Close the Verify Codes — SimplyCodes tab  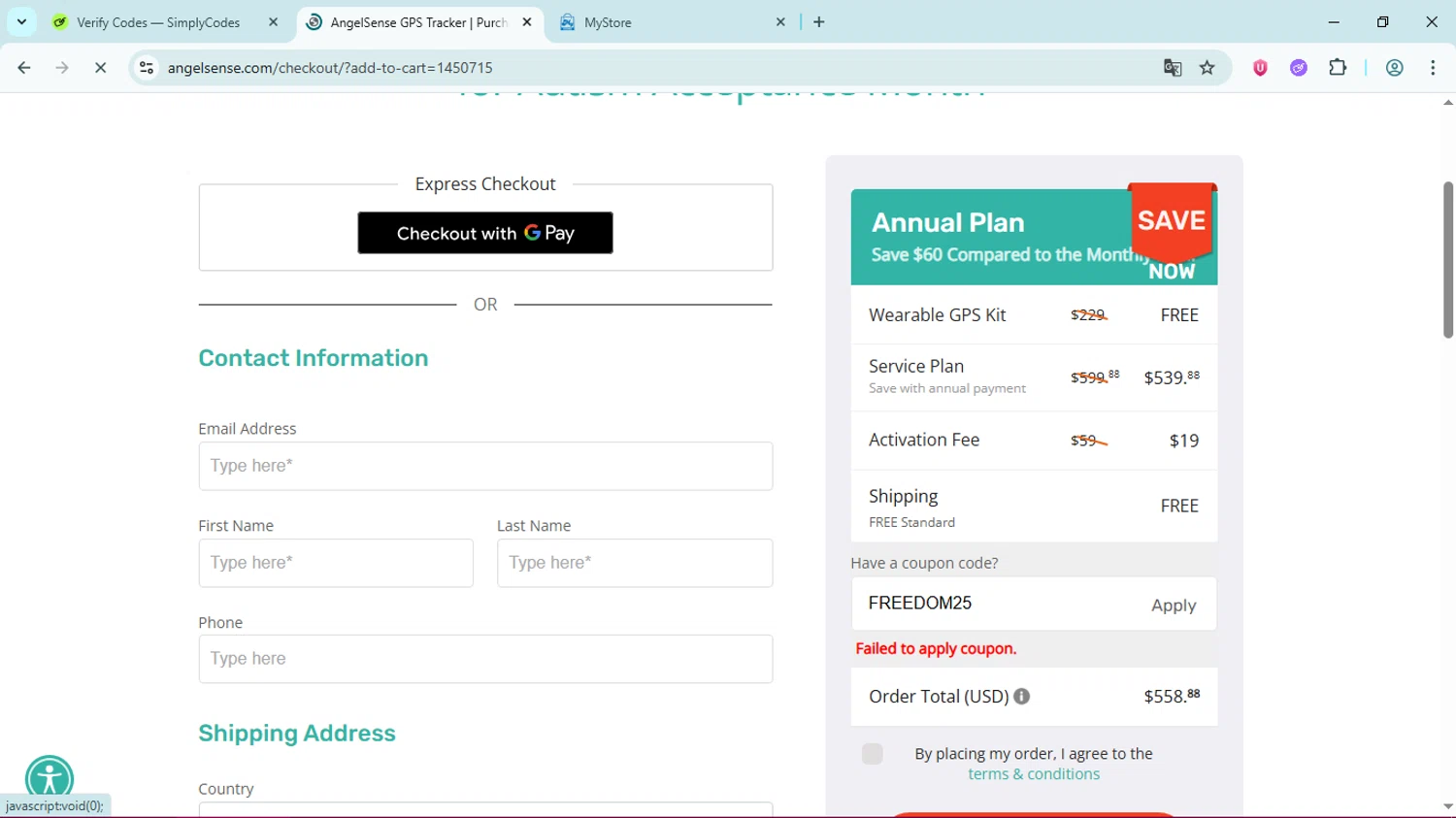[273, 21]
